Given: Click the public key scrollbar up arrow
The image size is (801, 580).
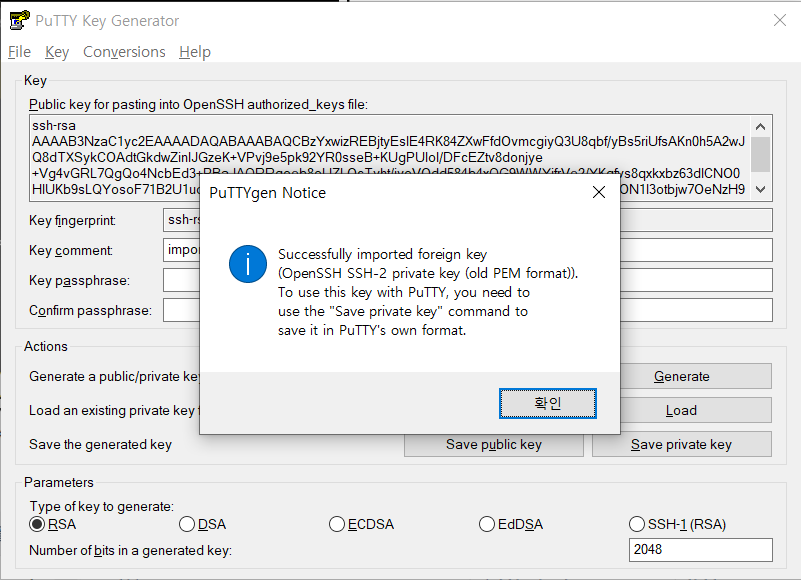Looking at the screenshot, I should pos(760,127).
